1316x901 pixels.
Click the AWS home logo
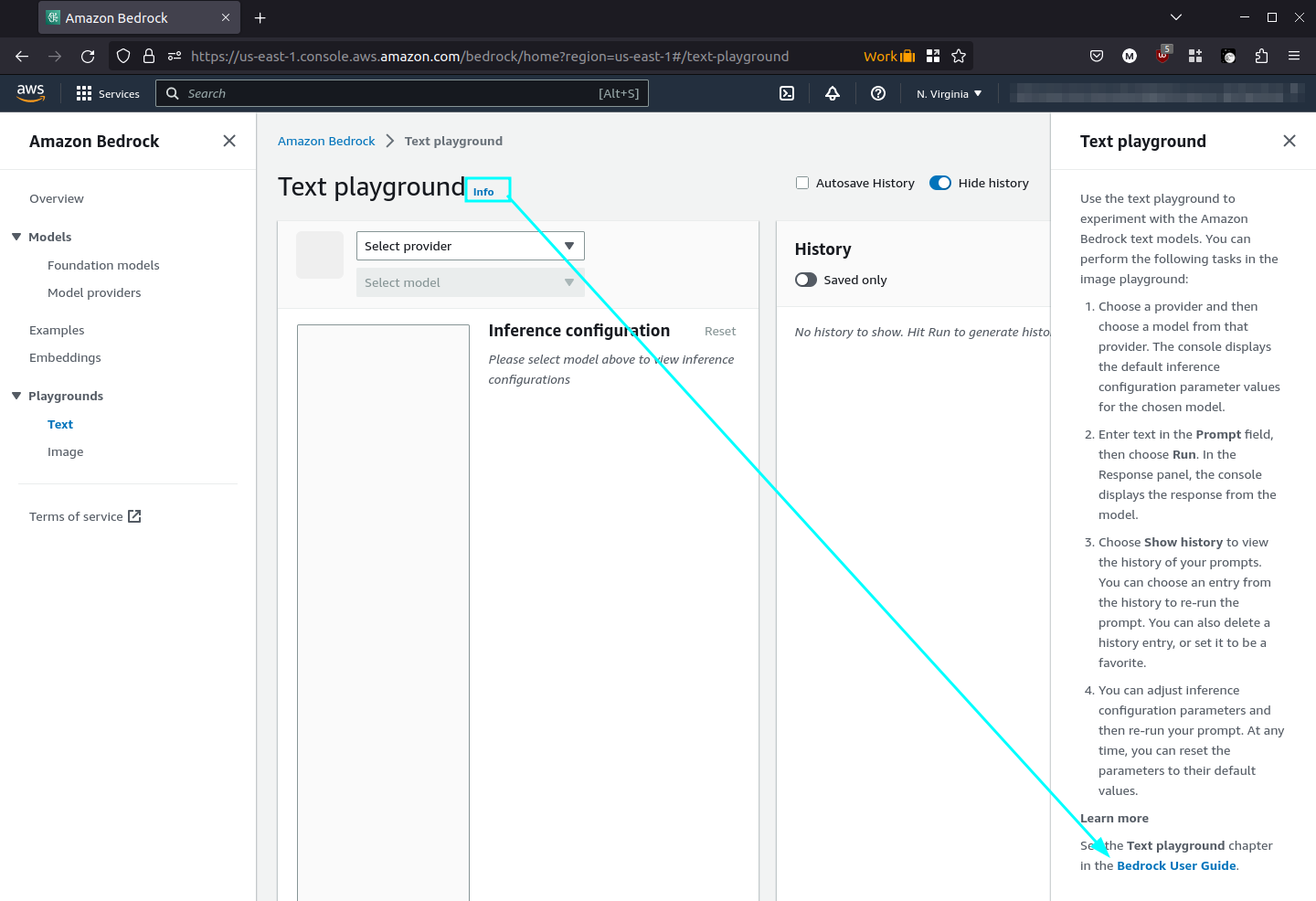click(x=30, y=92)
